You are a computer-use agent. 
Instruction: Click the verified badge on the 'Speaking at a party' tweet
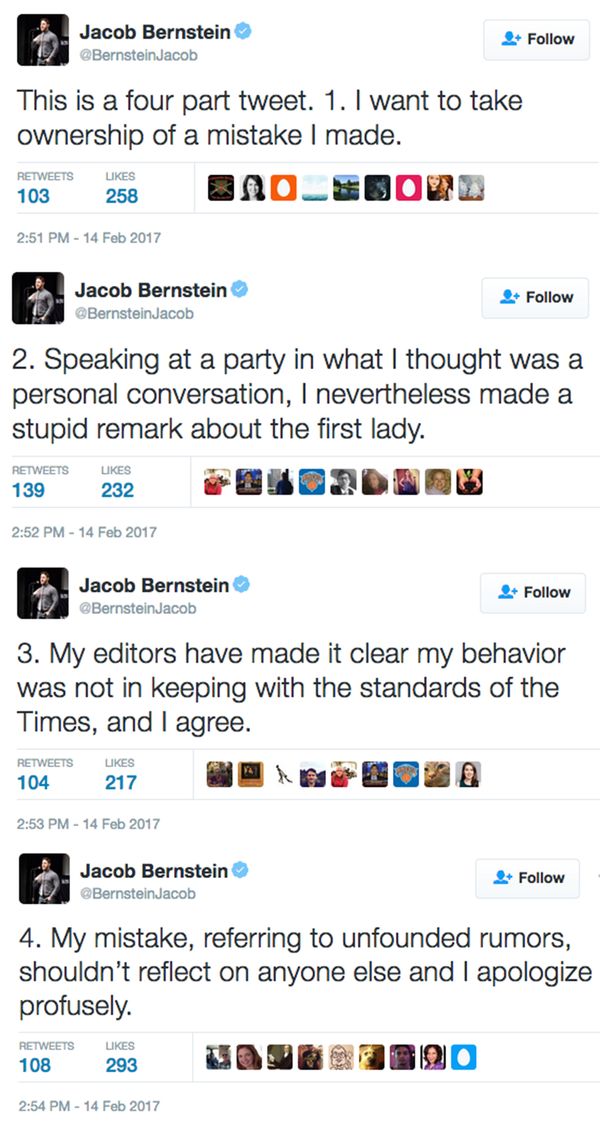pos(239,290)
